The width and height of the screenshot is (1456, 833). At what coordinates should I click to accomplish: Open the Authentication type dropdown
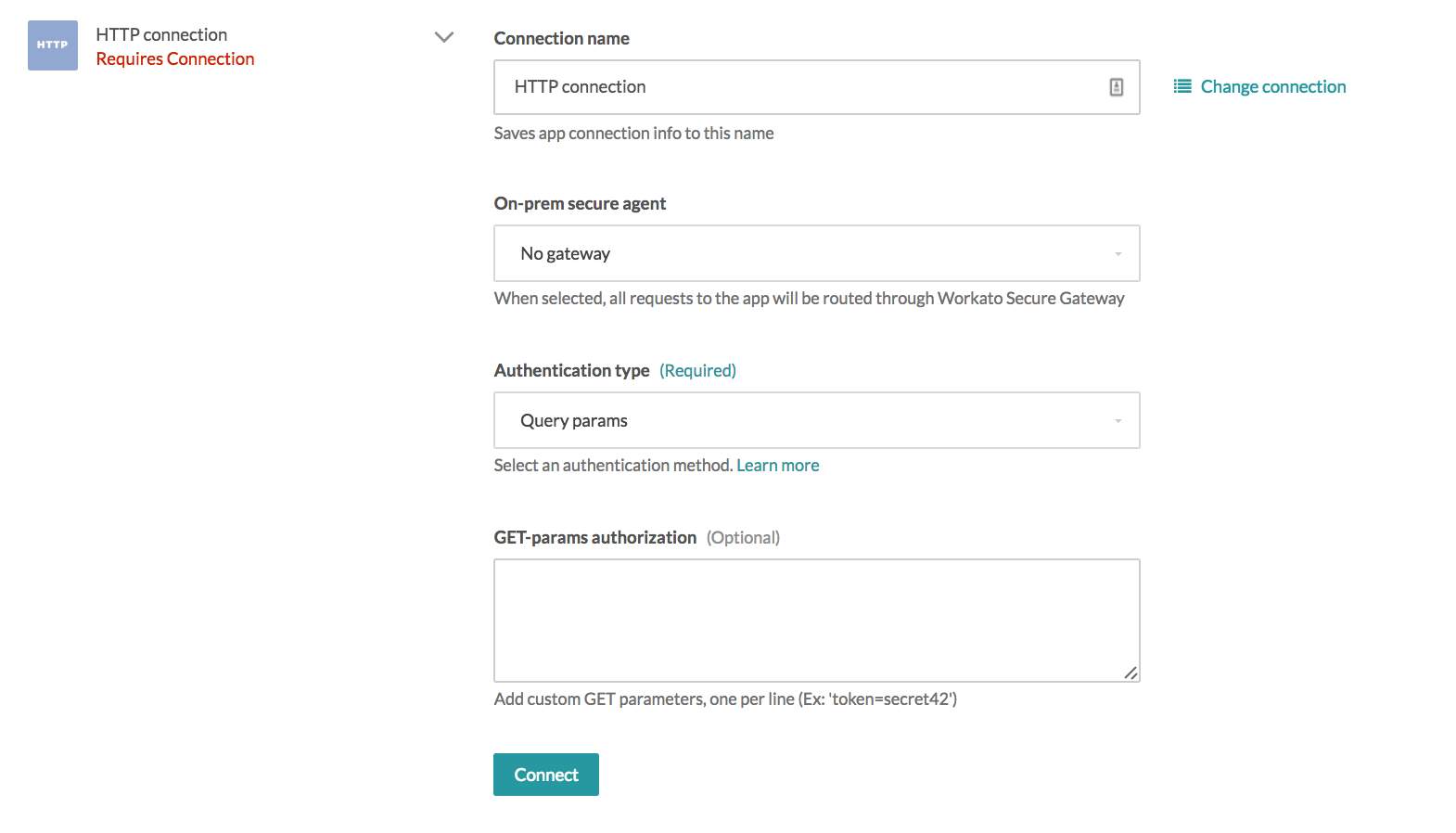point(816,419)
